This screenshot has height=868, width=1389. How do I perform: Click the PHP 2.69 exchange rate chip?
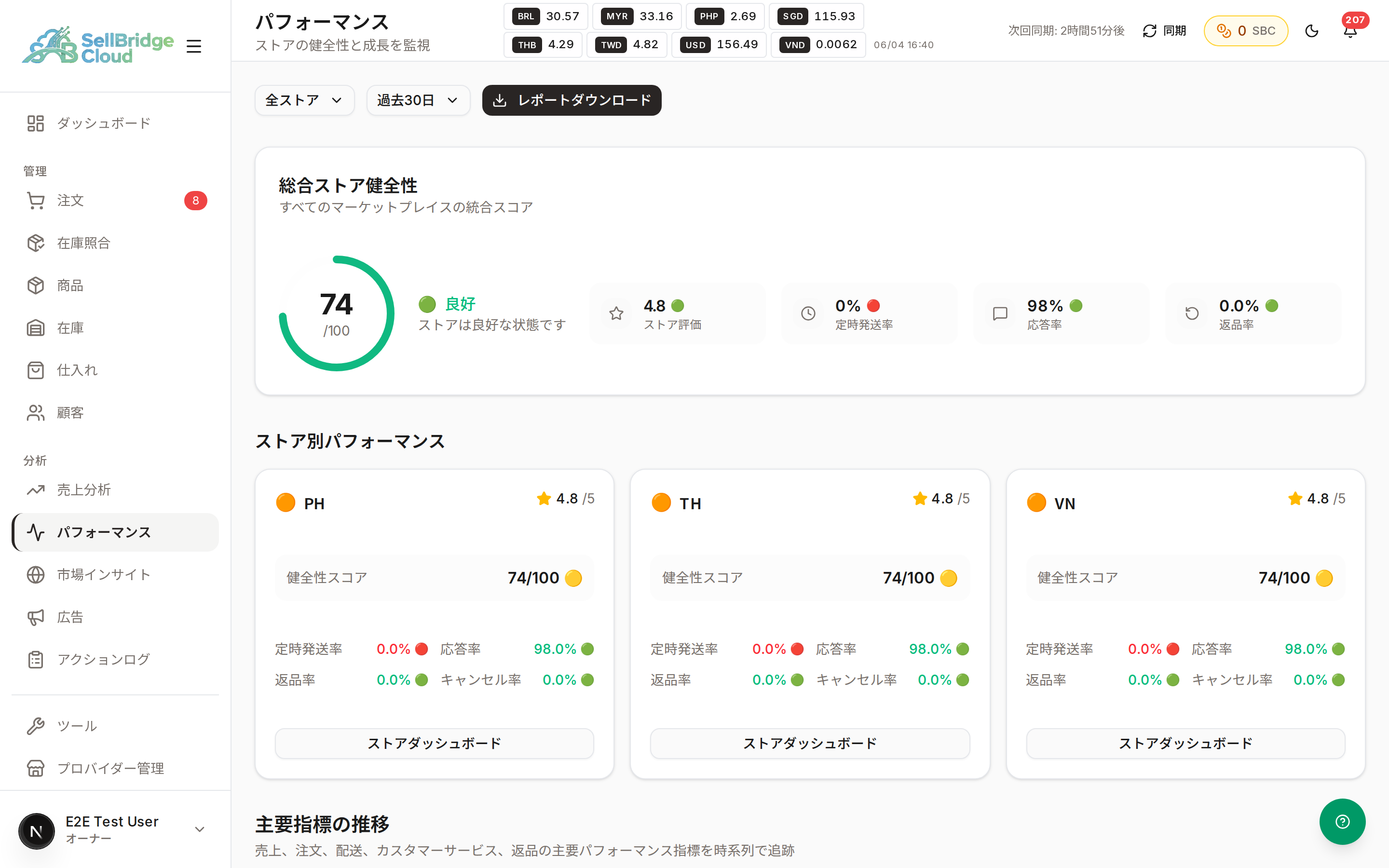[x=725, y=17]
